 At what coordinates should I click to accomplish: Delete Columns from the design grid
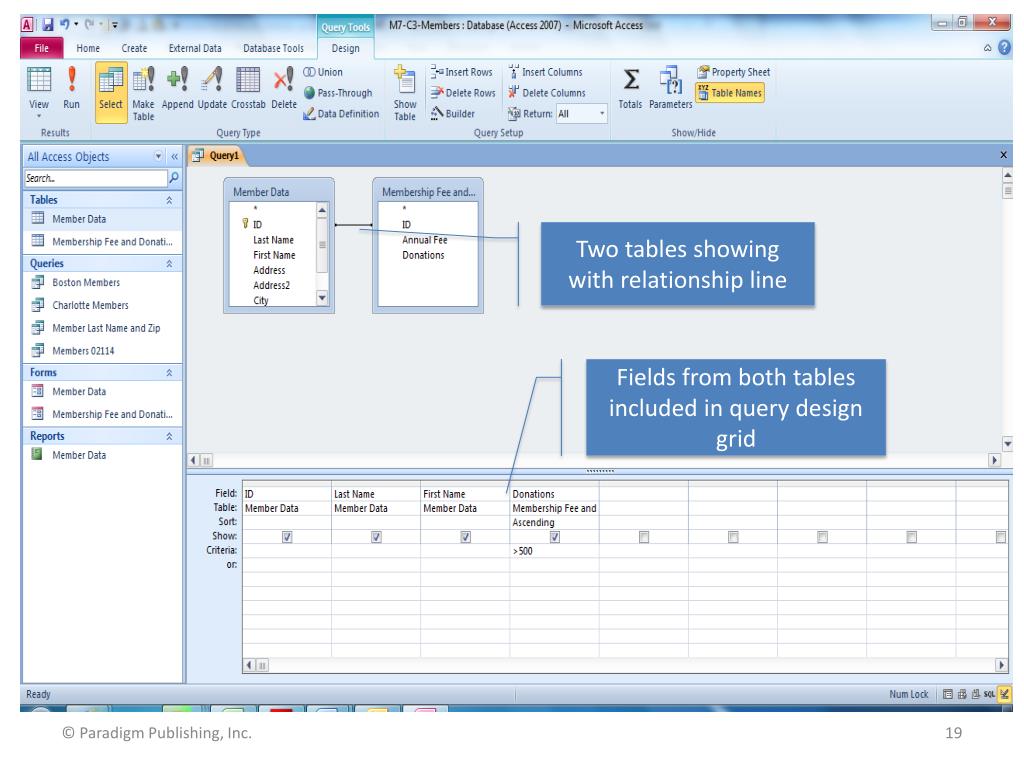pos(547,93)
